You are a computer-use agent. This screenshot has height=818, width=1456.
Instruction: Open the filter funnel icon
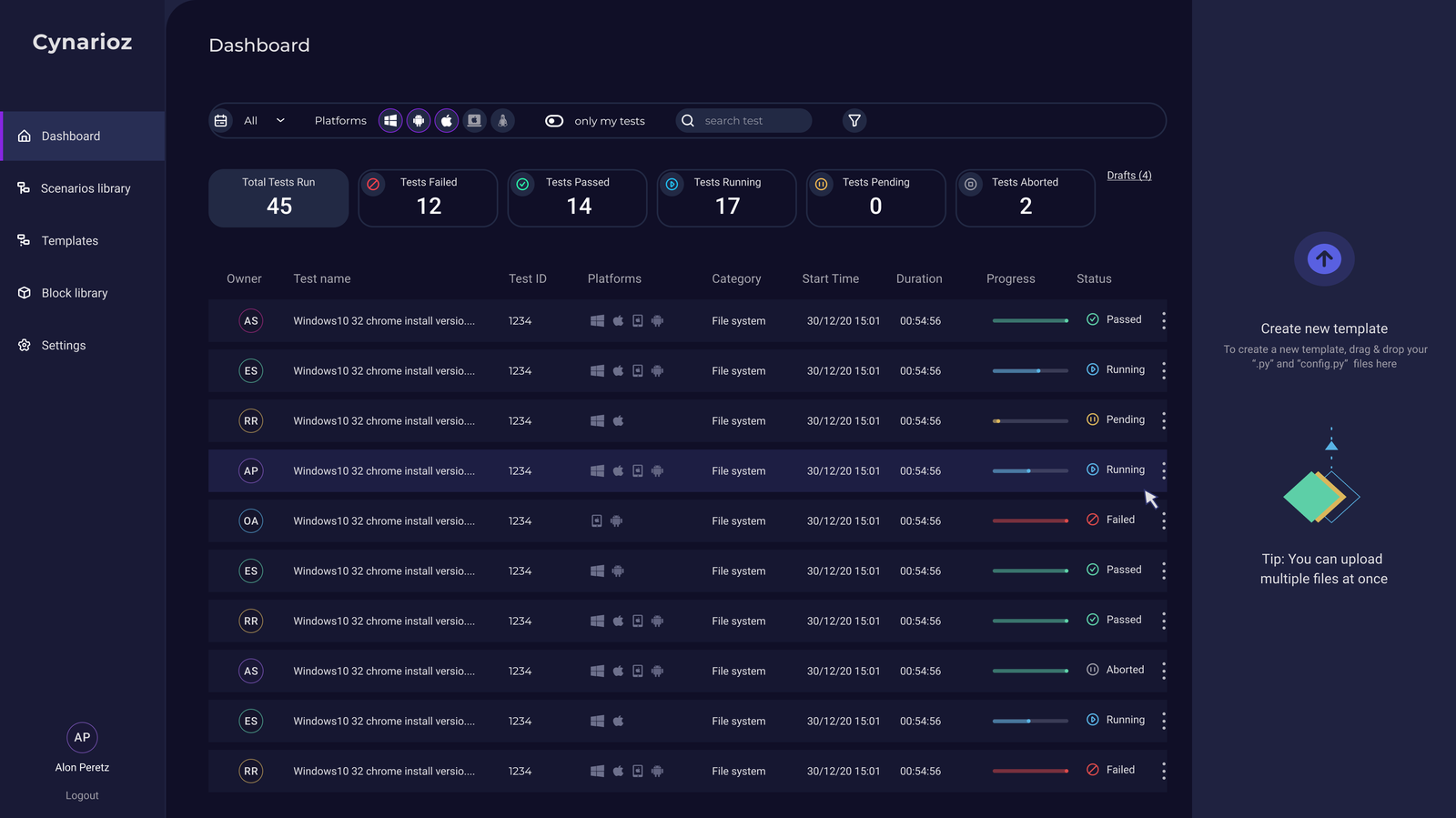(854, 120)
